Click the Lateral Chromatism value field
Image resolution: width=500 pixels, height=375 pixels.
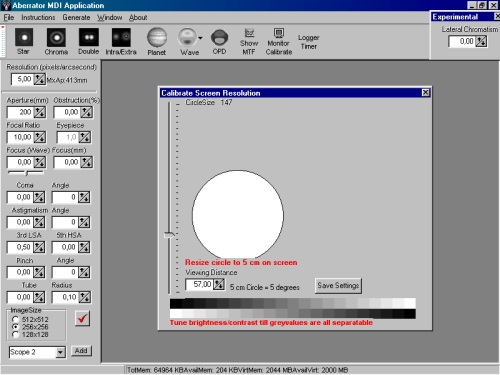coord(462,41)
